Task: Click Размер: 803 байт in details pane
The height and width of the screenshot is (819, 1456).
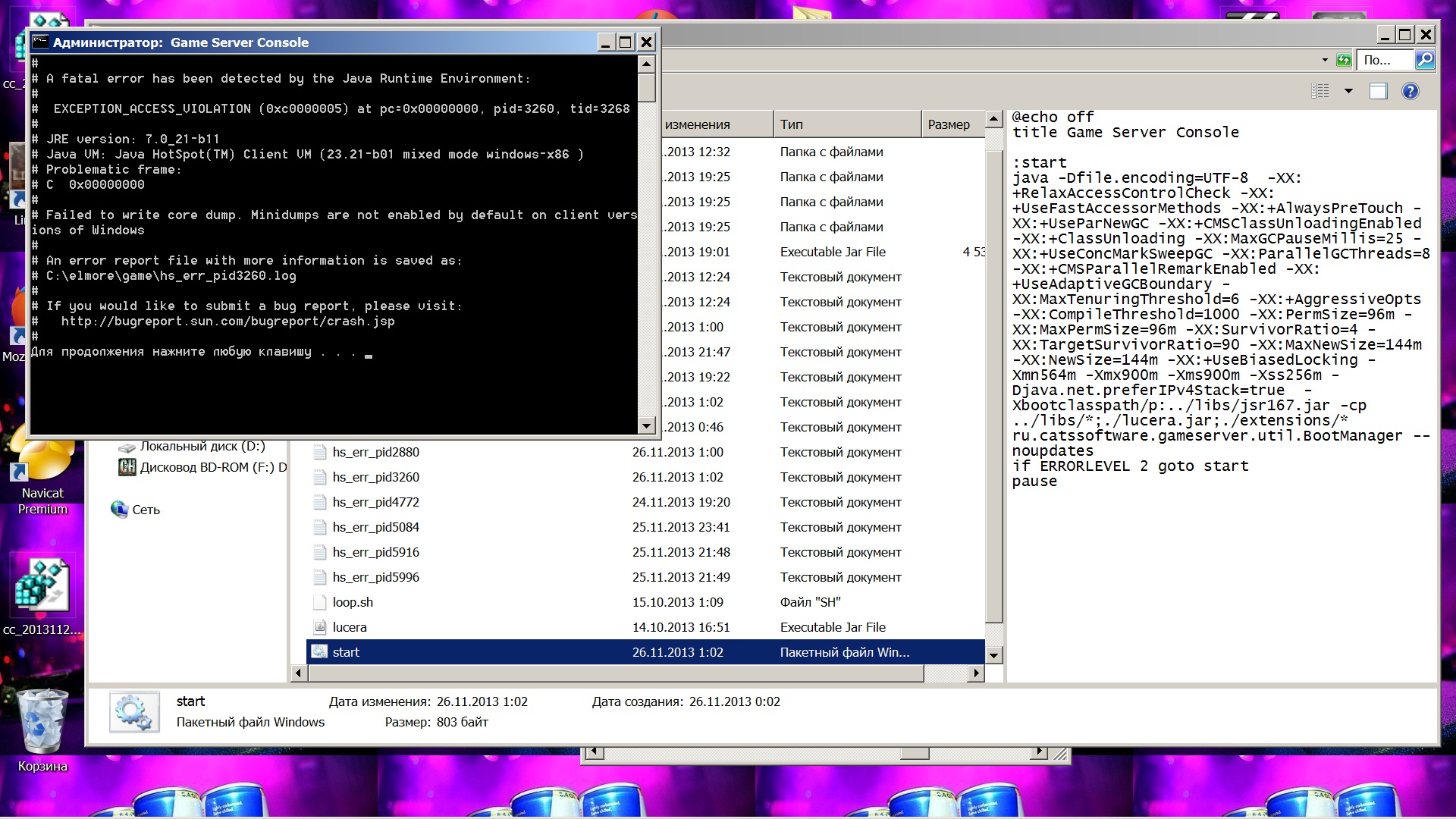Action: tap(436, 722)
